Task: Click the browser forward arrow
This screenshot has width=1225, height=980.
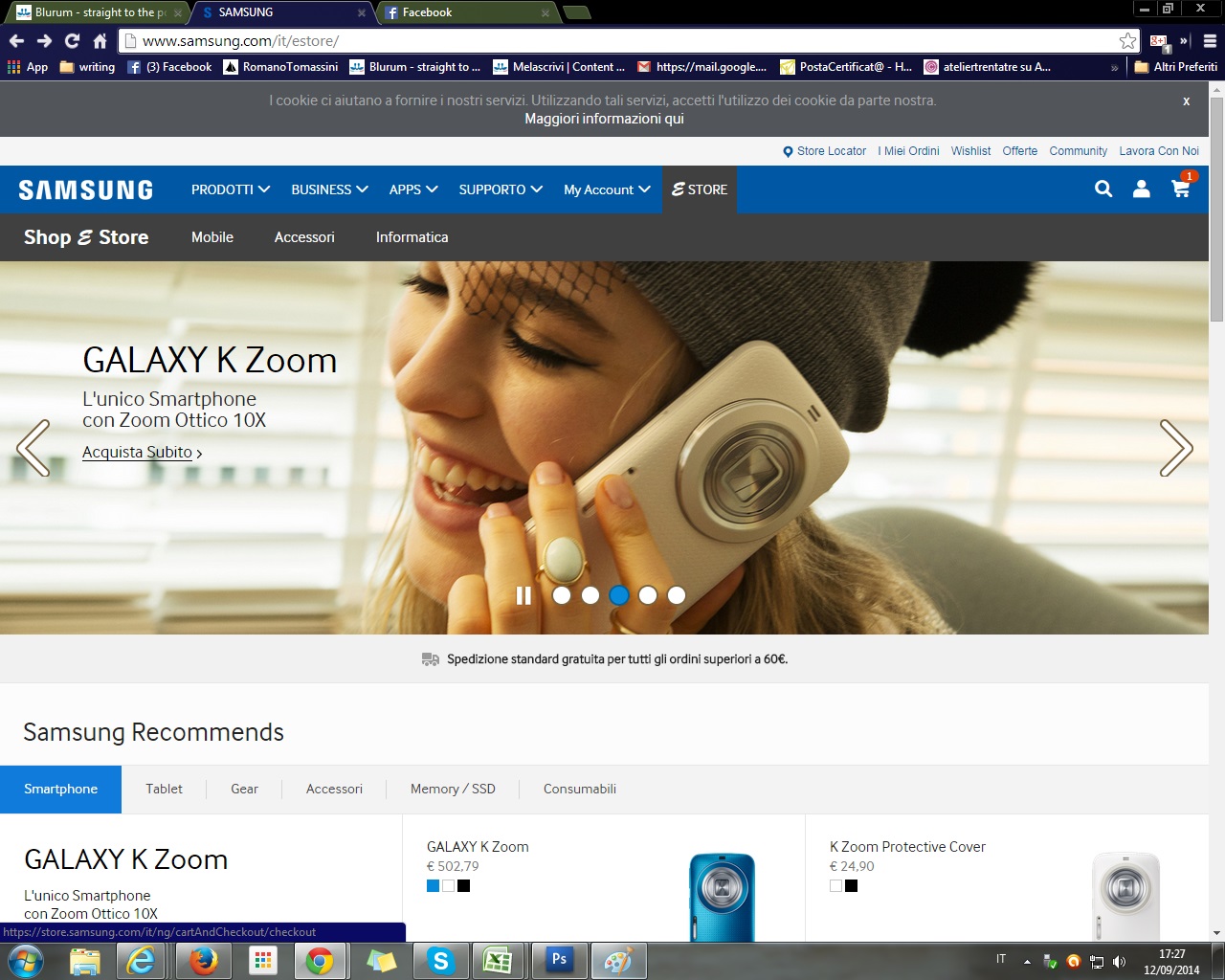Action: tap(44, 41)
